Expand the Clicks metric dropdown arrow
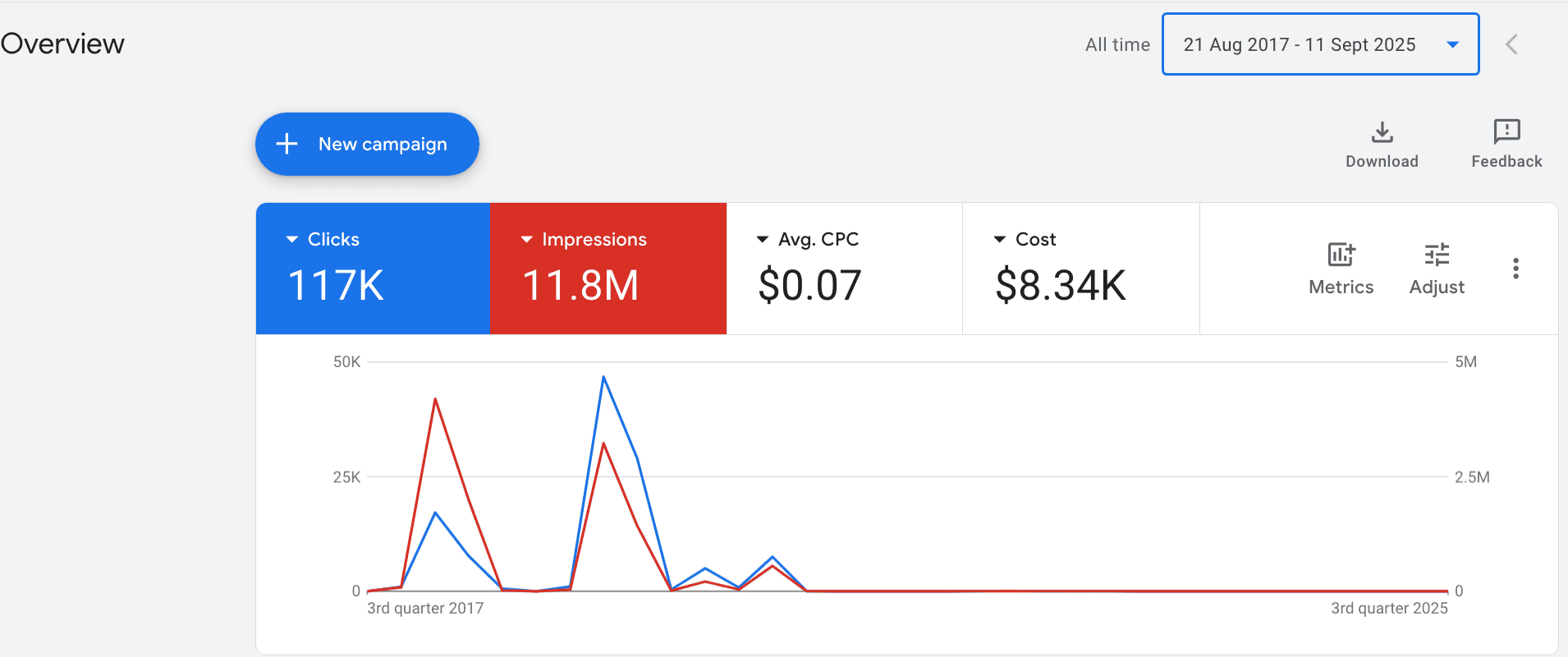Screen dimensions: 1568x657 pyautogui.click(x=291, y=240)
